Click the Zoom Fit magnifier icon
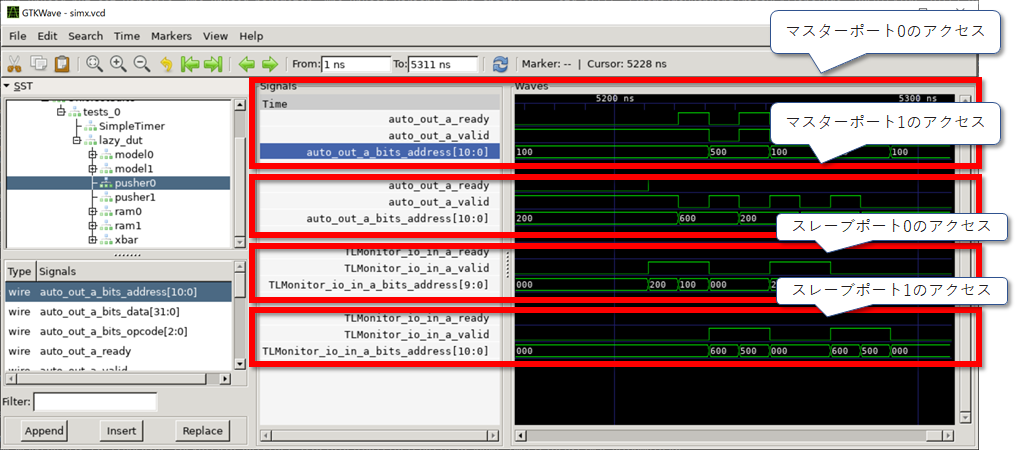Image resolution: width=1017 pixels, height=450 pixels. click(x=95, y=64)
